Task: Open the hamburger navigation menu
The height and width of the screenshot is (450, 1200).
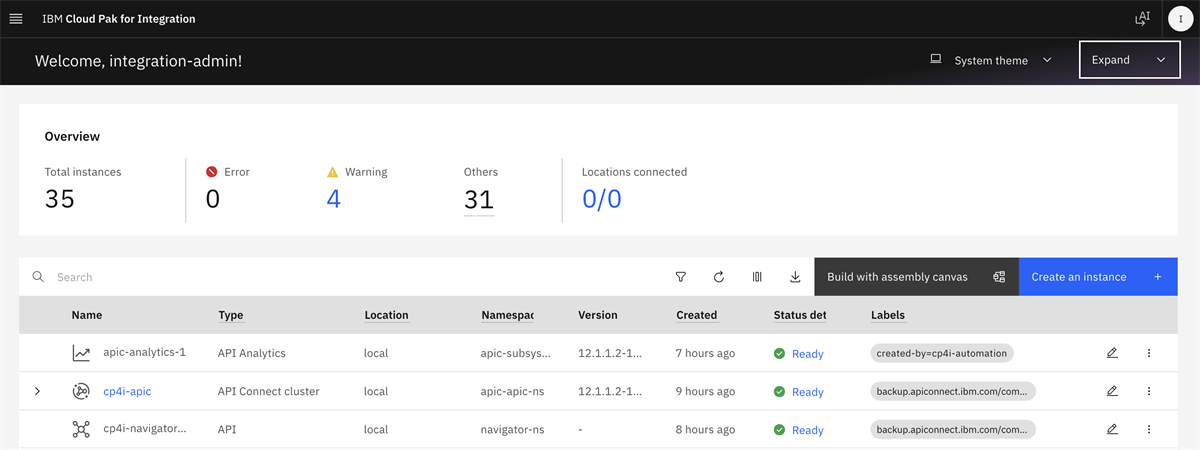Action: tap(15, 19)
